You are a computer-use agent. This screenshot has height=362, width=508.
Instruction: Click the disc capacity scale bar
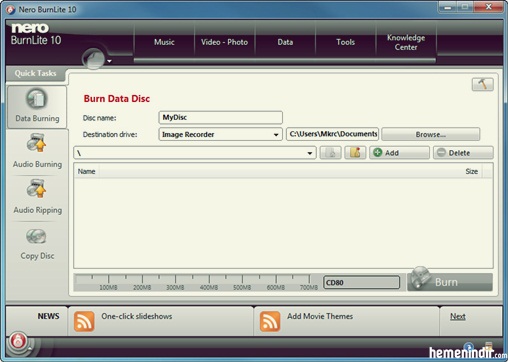click(x=196, y=282)
